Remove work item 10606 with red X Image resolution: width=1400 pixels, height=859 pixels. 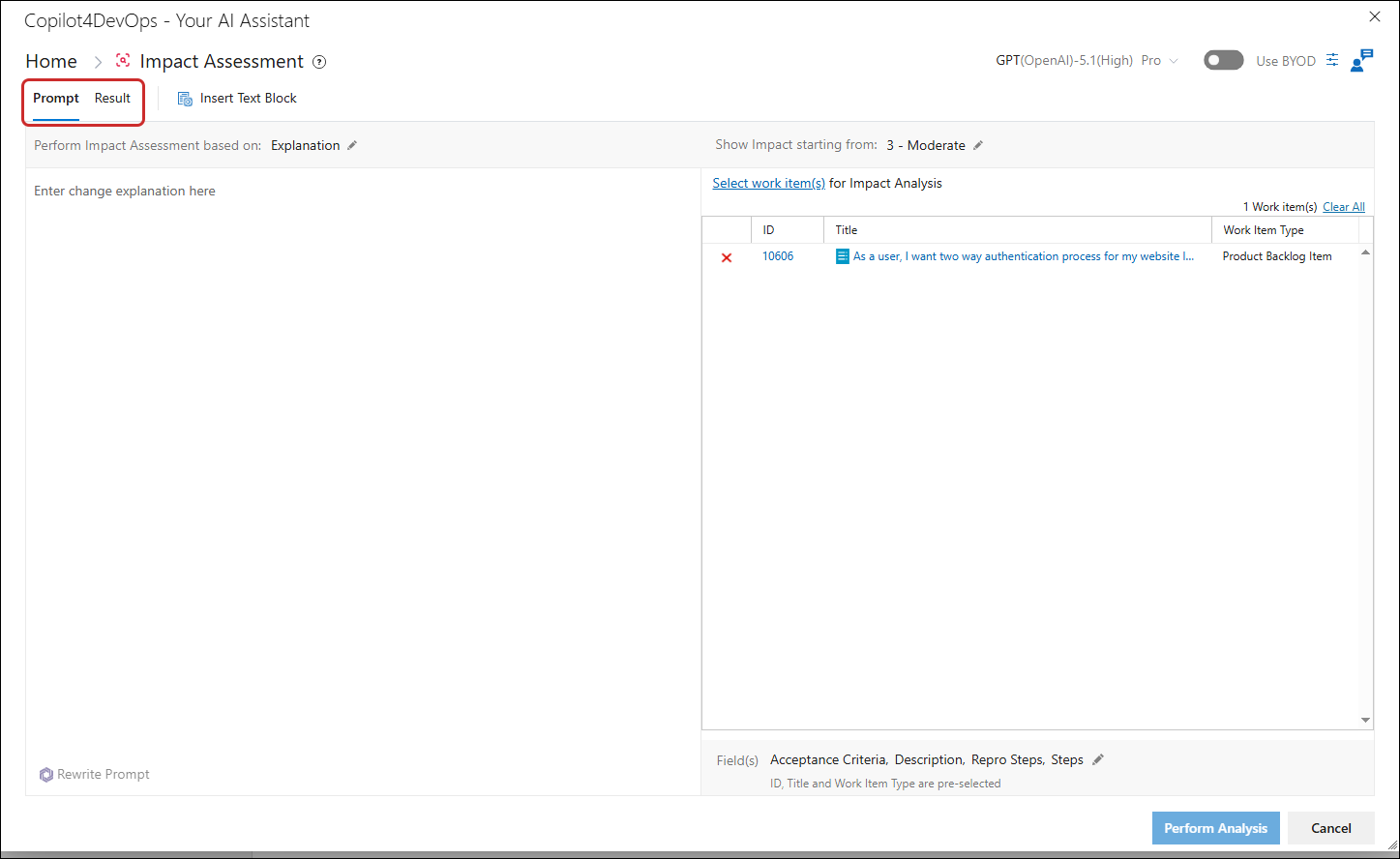pos(727,257)
